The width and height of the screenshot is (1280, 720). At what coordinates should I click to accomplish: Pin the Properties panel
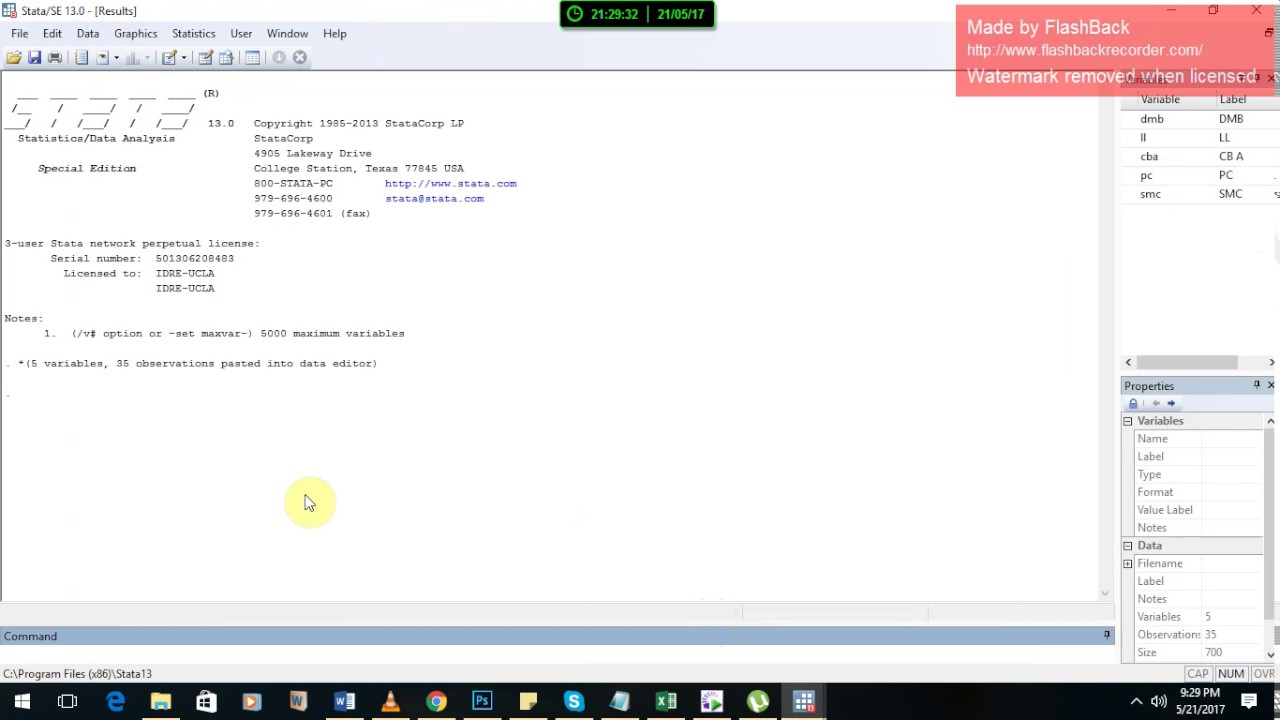(1257, 385)
